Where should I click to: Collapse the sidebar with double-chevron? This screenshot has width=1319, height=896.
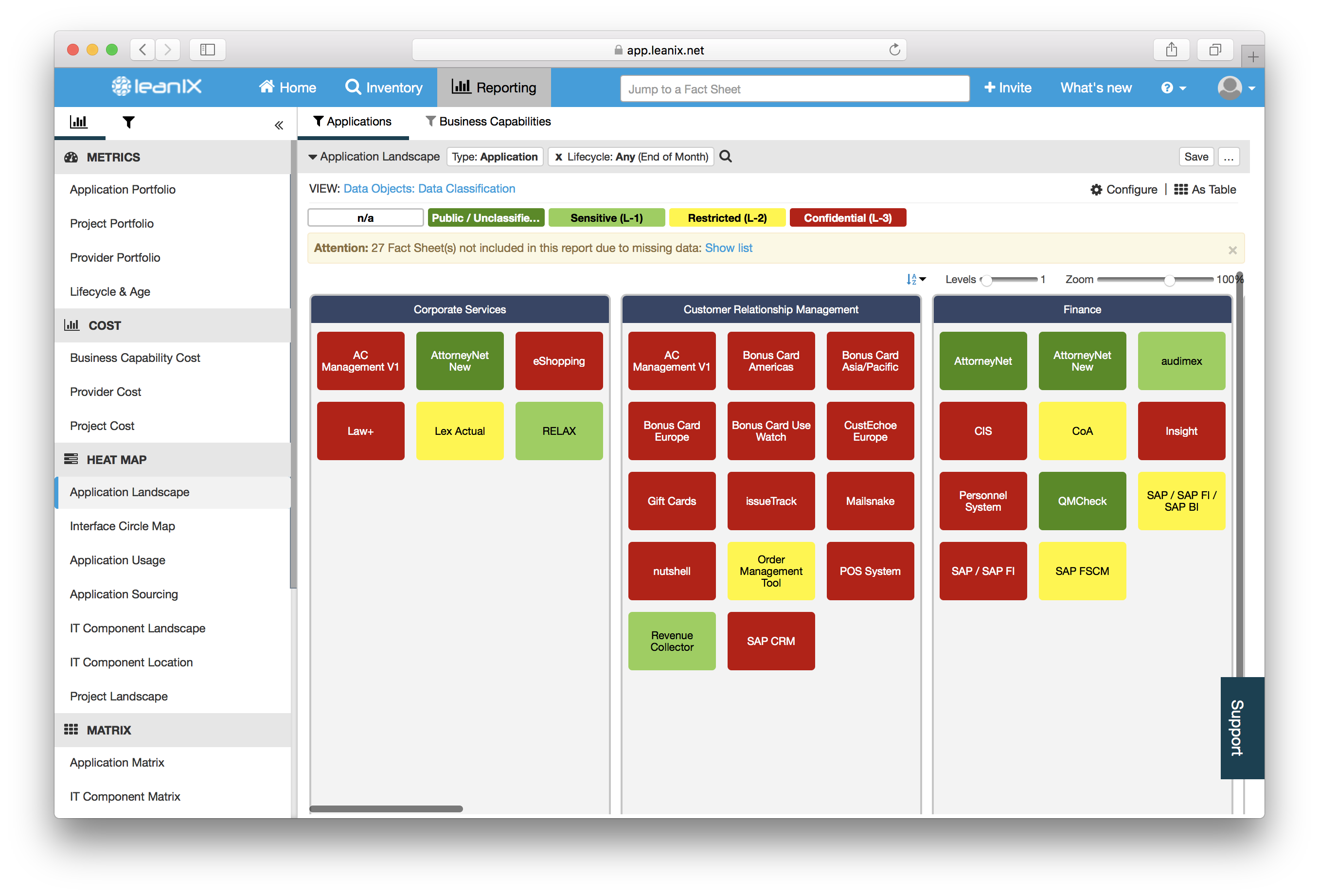click(279, 125)
